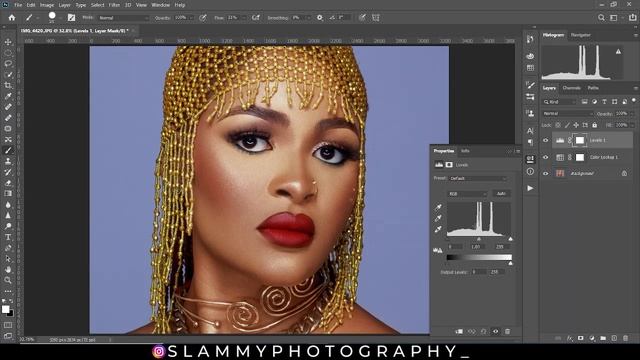The width and height of the screenshot is (640, 360).
Task: Sample image to set gray point eyedropper
Action: tap(438, 218)
